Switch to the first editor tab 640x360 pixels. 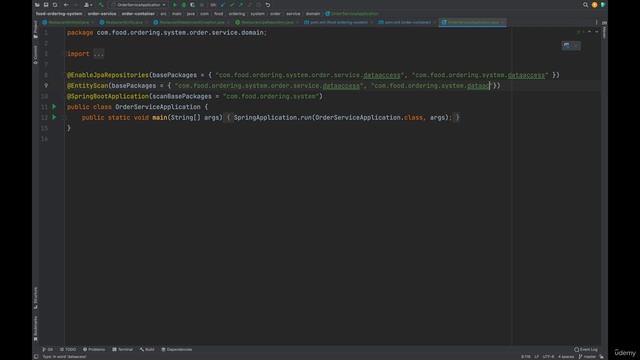(x=68, y=22)
